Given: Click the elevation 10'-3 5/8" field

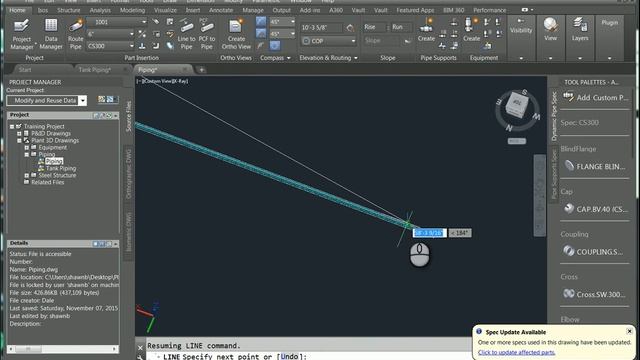Looking at the screenshot, I should [322, 28].
